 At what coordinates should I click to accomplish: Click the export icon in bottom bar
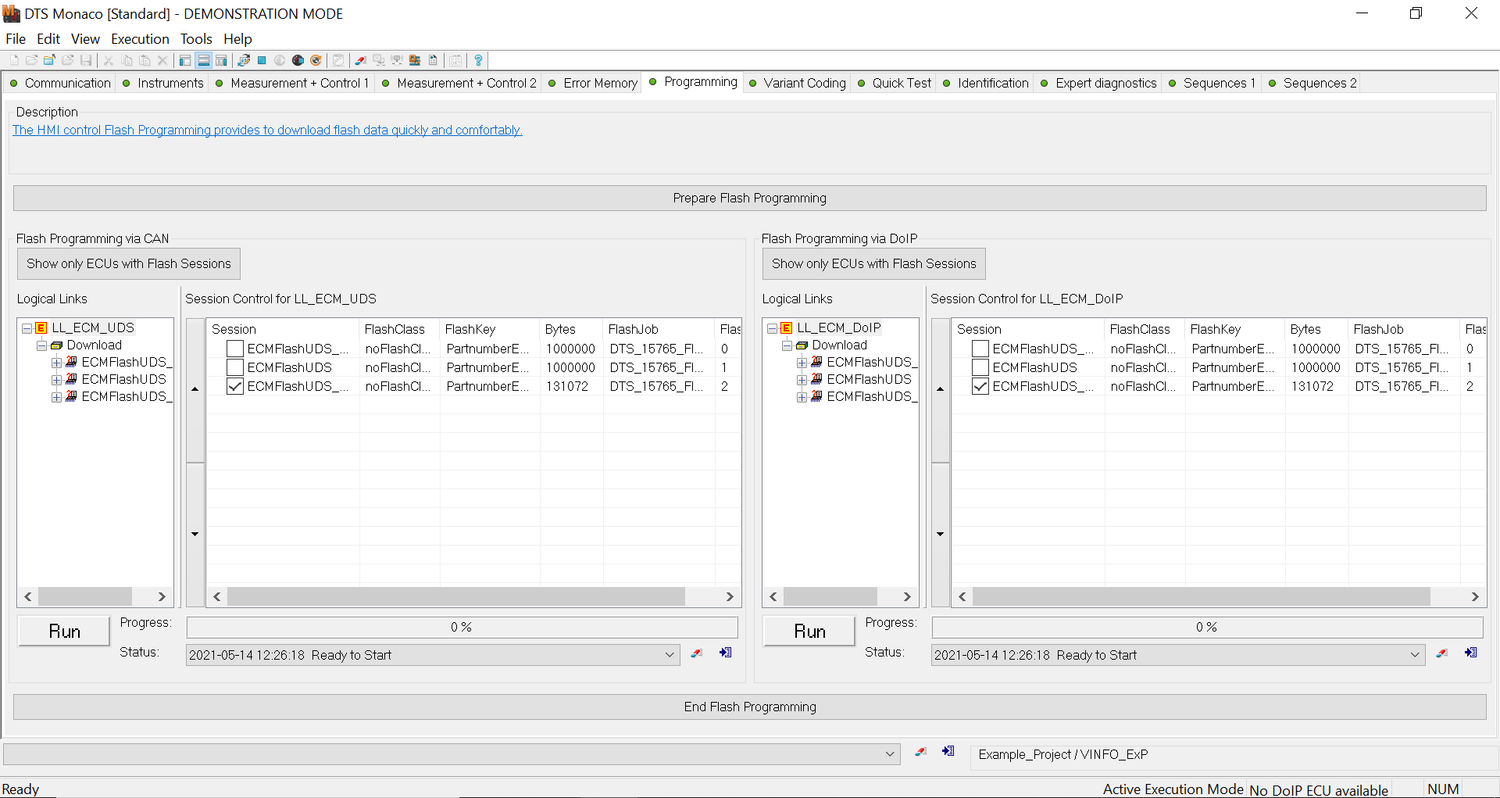tap(947, 752)
